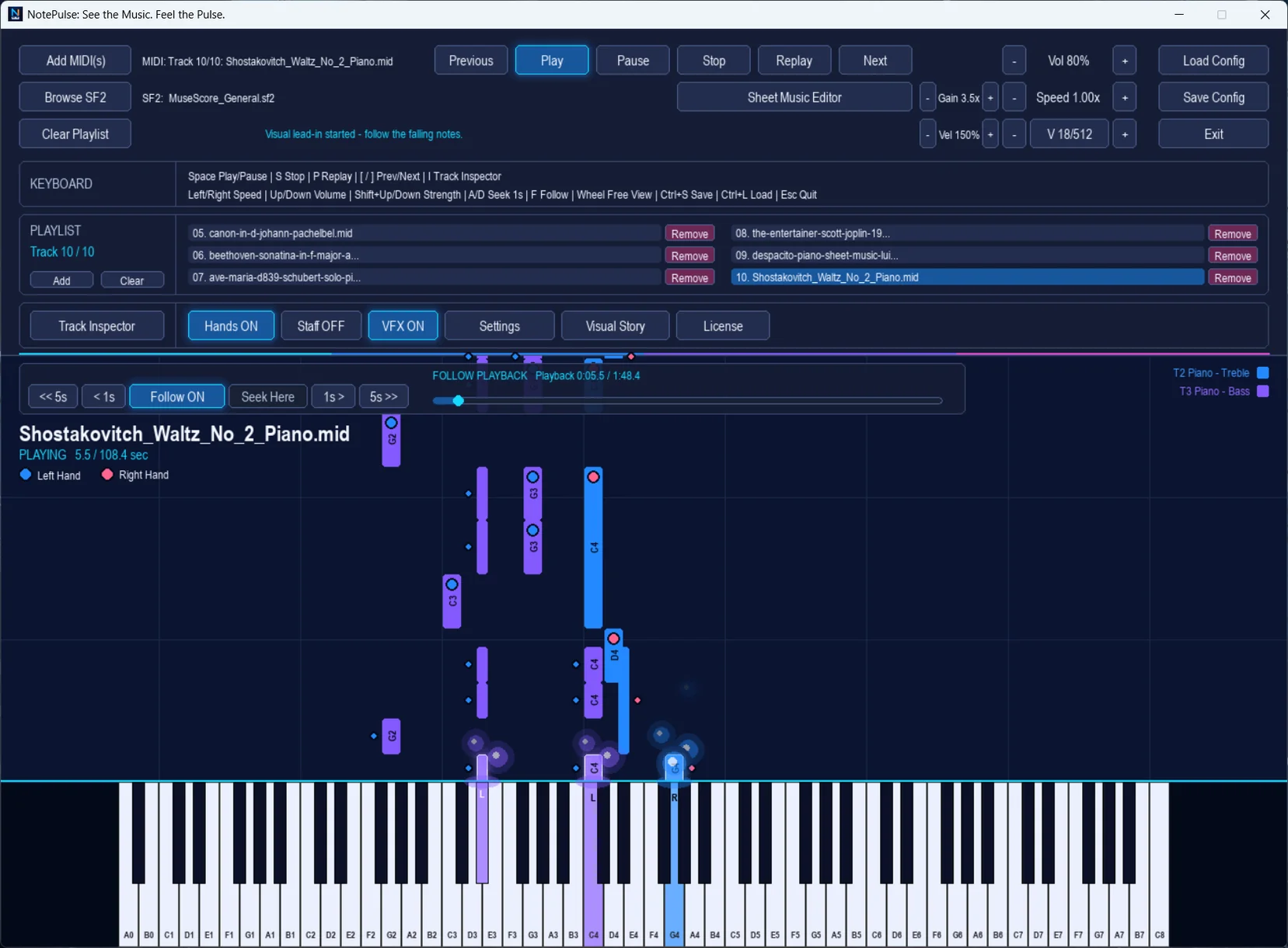Open Visual Story view
Viewport: 1288px width, 948px height.
615,326
